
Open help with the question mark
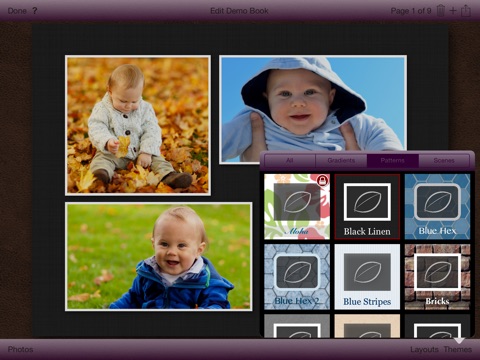pyautogui.click(x=35, y=11)
